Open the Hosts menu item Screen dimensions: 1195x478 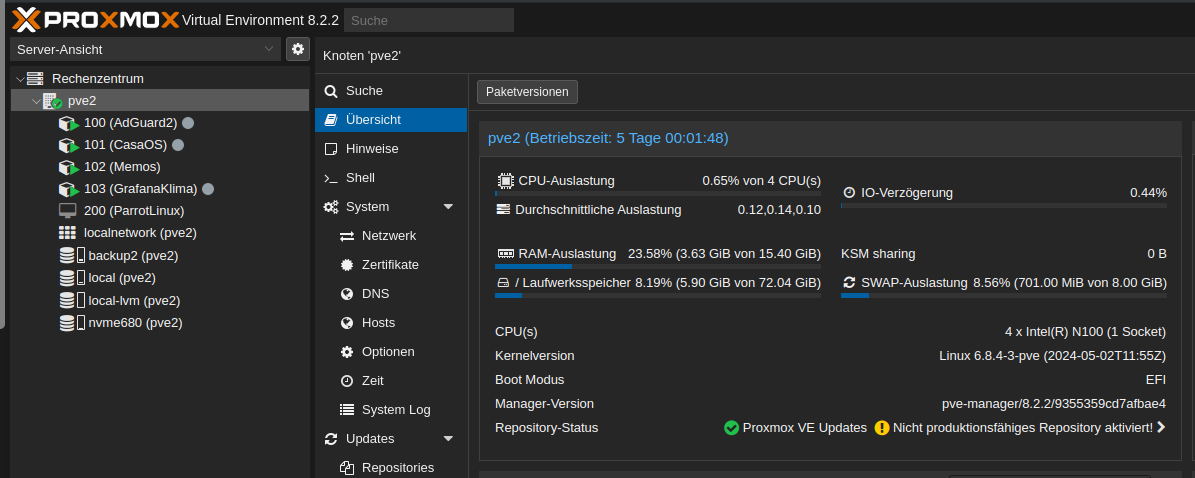(391, 322)
